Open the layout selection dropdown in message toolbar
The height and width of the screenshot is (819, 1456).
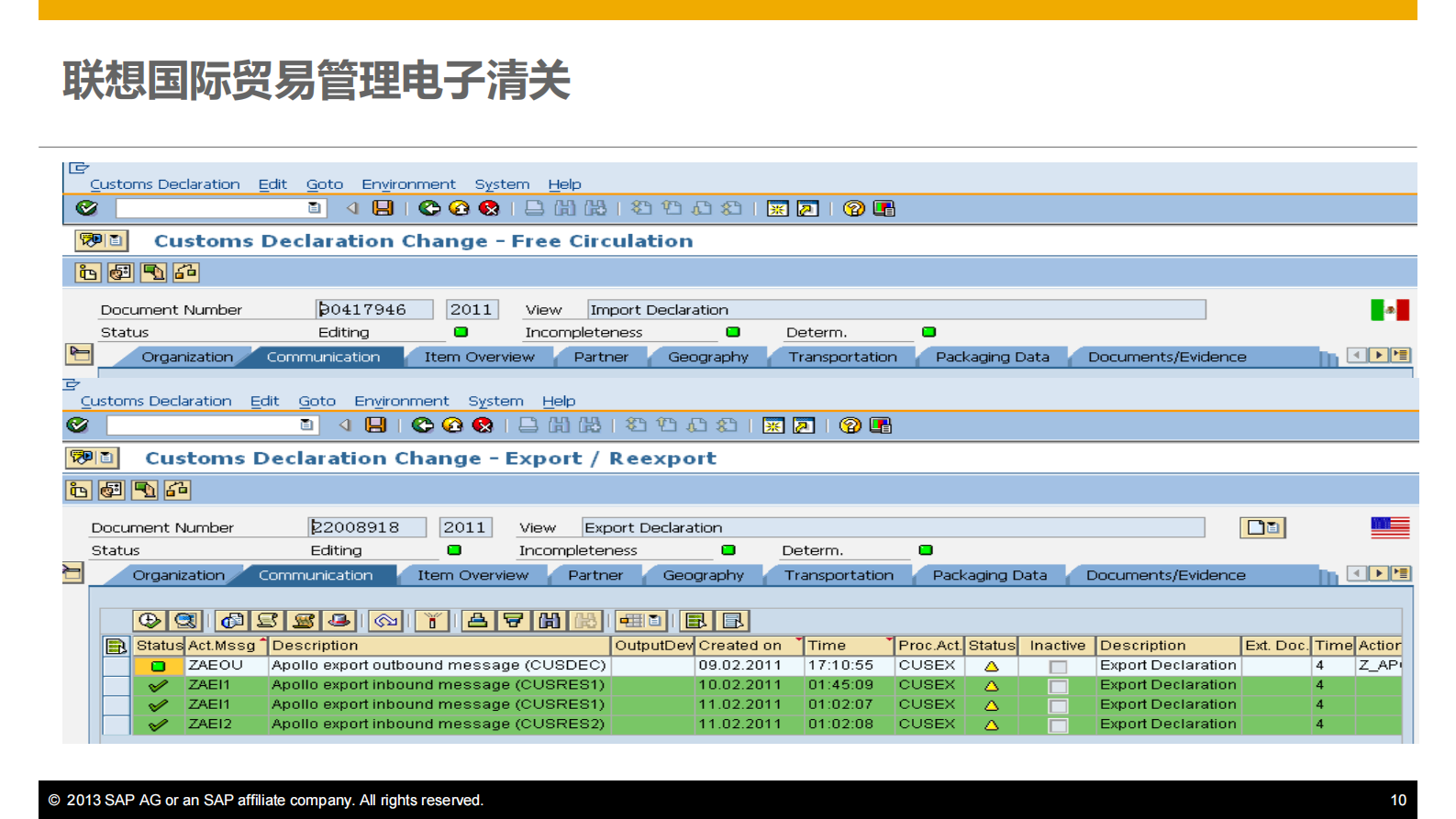654,621
